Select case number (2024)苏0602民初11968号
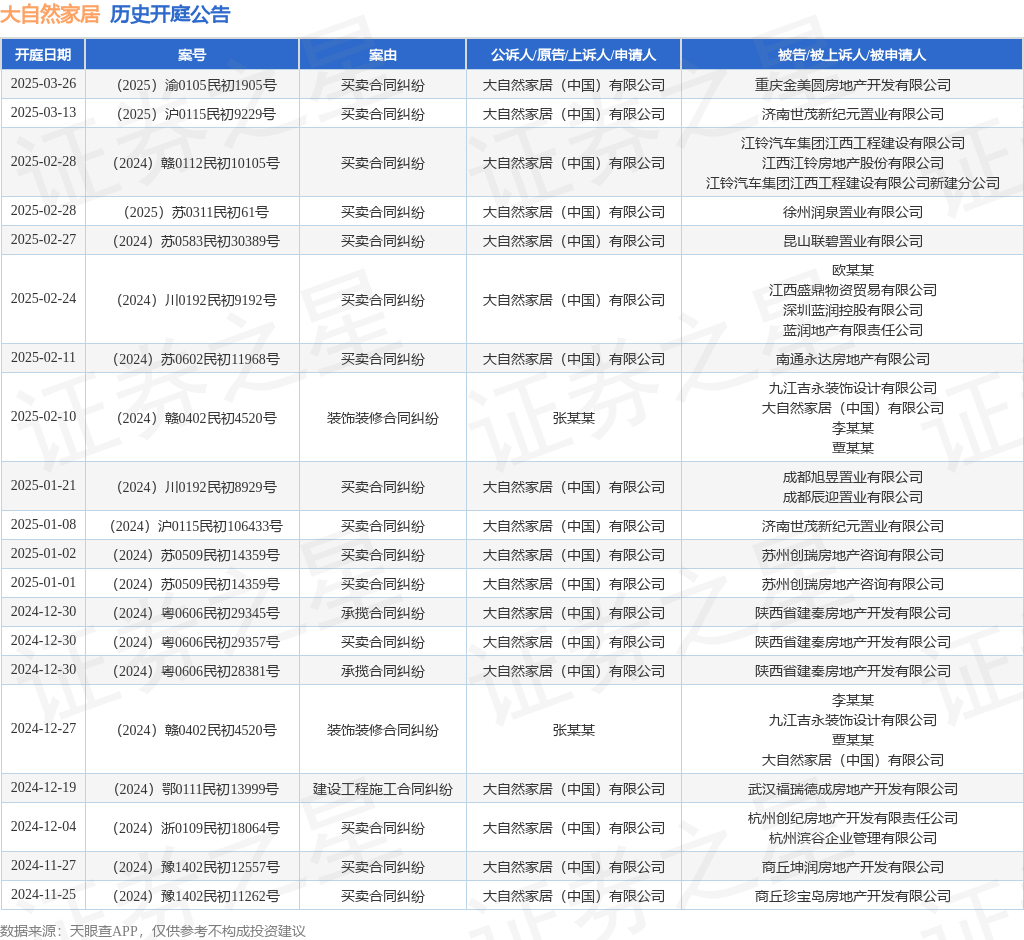The height and width of the screenshot is (940, 1024). coord(196,359)
